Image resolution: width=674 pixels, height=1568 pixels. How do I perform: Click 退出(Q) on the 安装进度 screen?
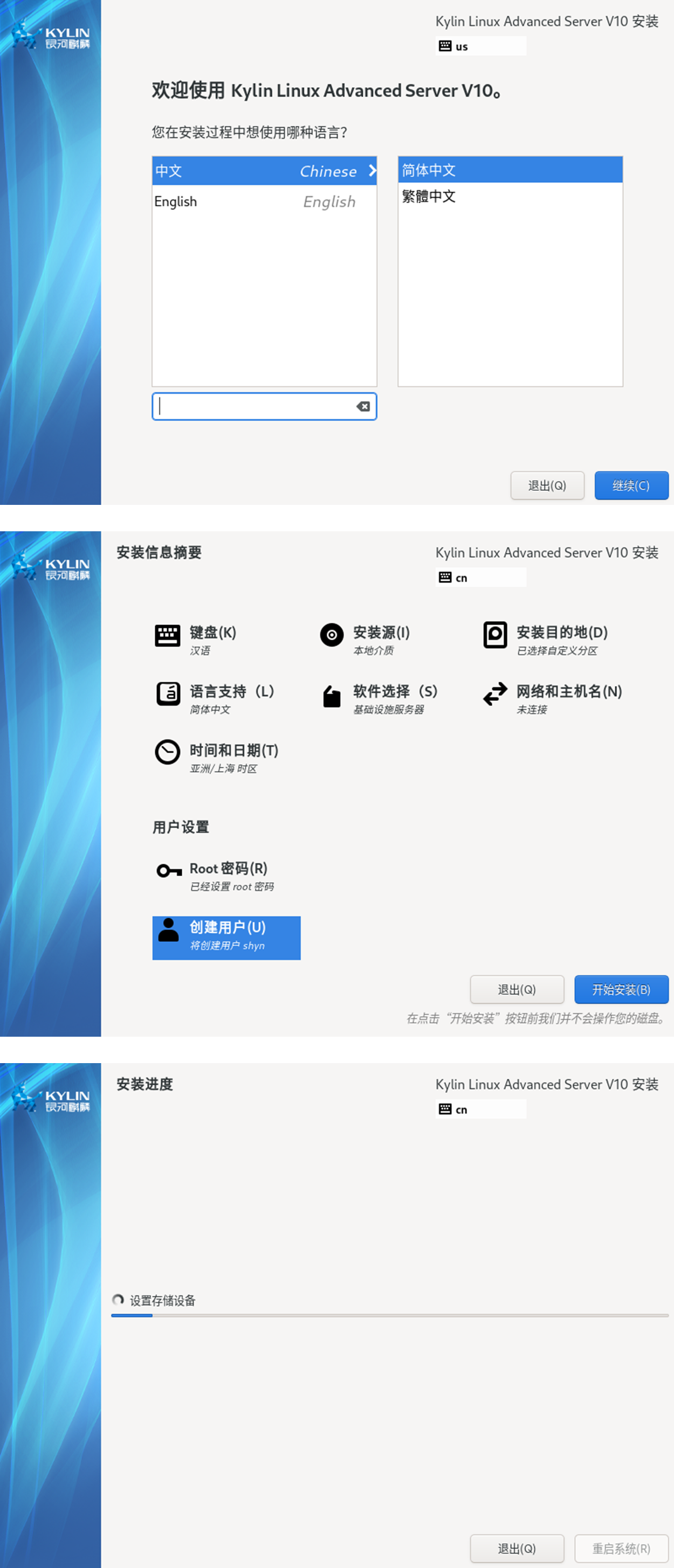(517, 1548)
